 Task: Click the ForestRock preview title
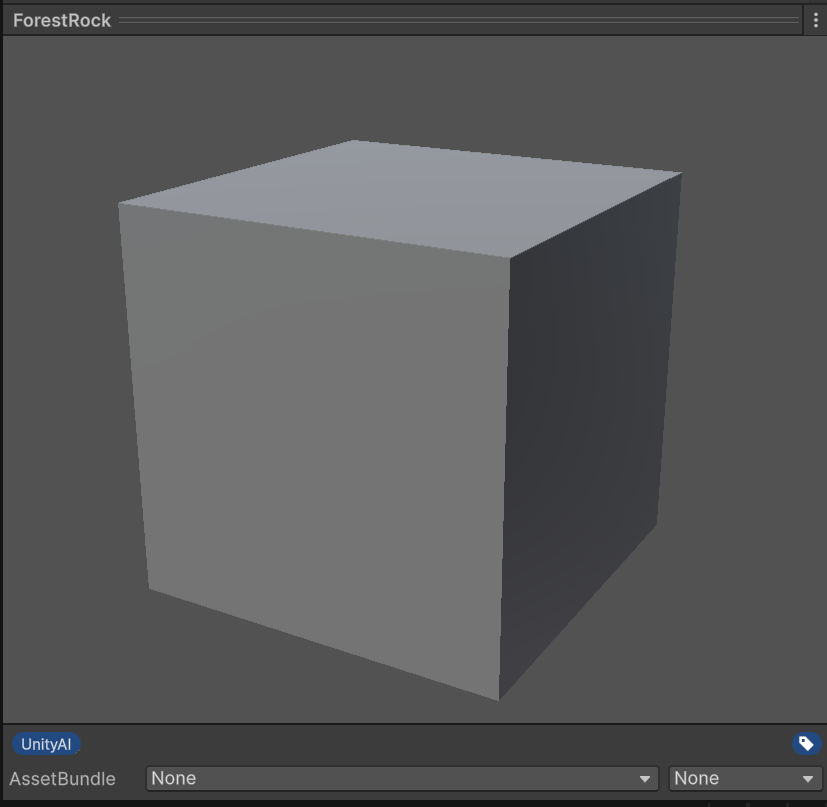click(x=62, y=21)
